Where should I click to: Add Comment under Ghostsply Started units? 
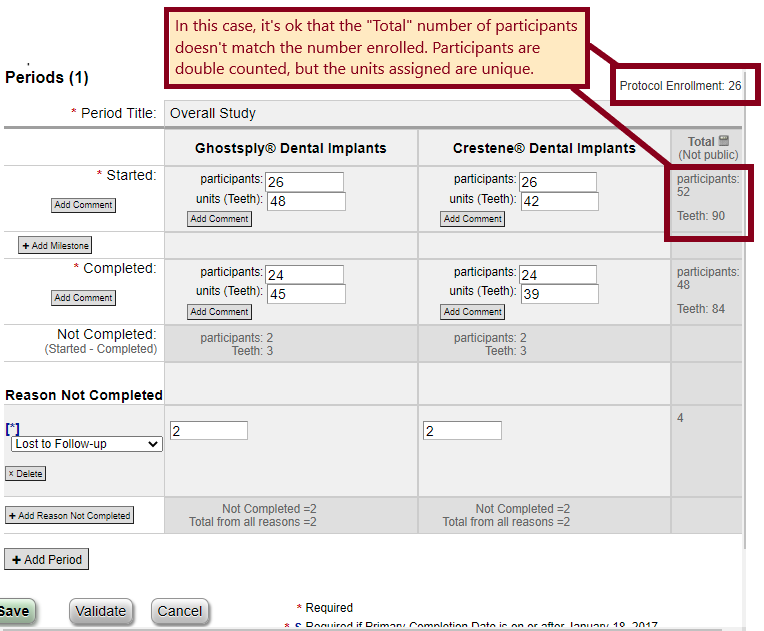tap(219, 219)
